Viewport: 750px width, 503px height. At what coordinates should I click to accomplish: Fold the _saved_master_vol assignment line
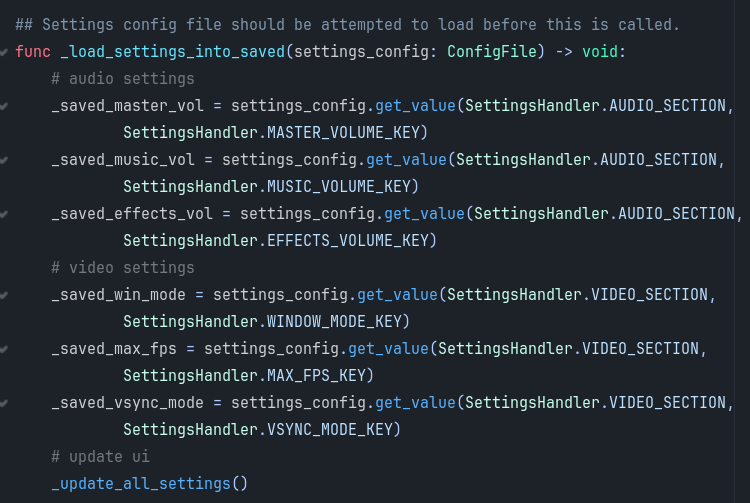coord(3,106)
